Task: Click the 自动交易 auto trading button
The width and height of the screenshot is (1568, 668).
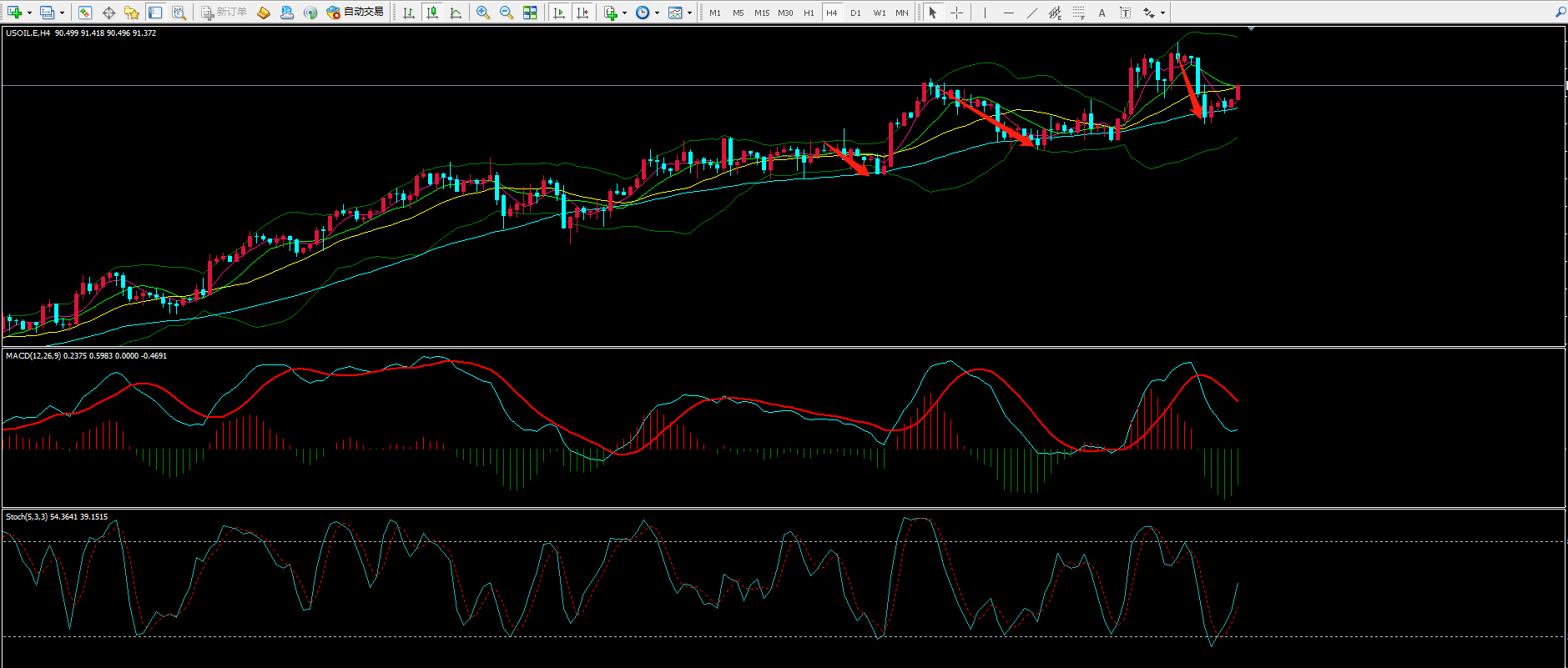Action: (x=355, y=13)
